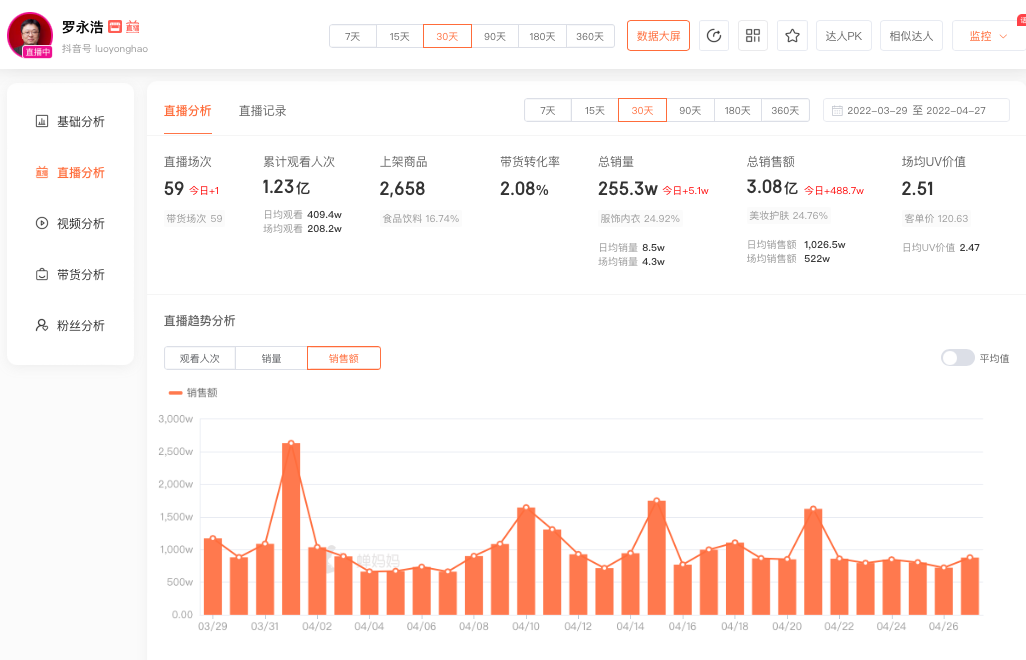Choose 90天 in the header time range selector

(494, 36)
